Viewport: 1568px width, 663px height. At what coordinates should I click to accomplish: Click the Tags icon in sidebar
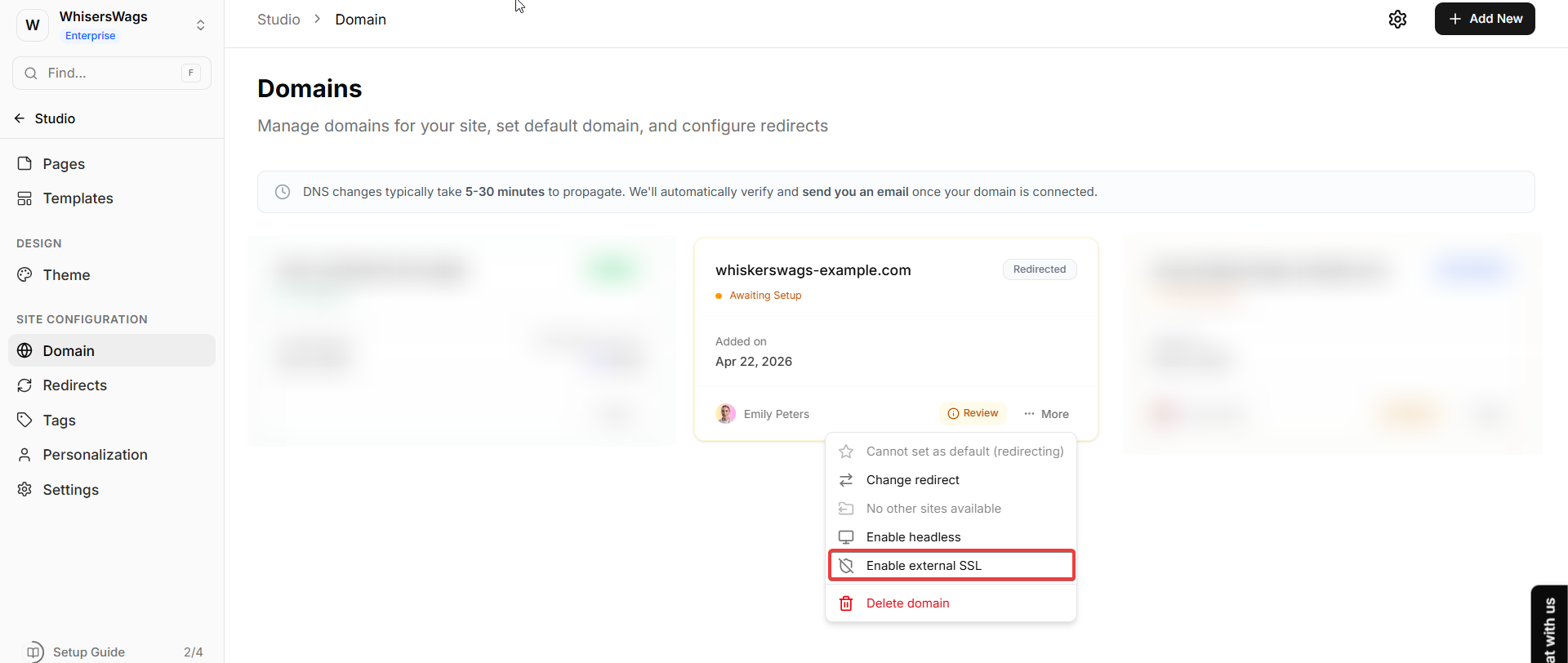click(24, 420)
